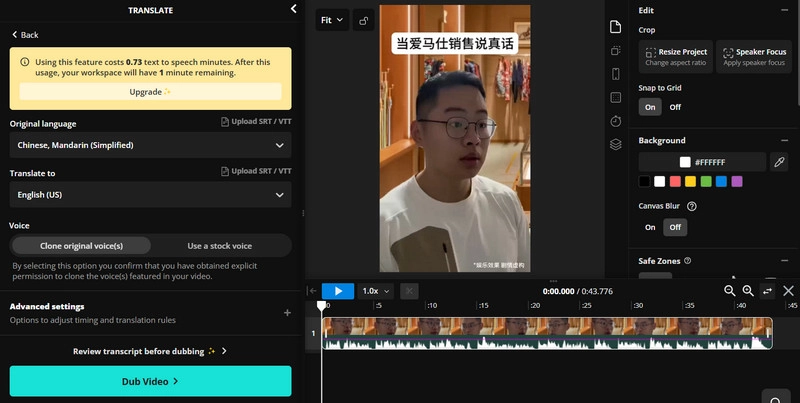Collapse the Translate panel with the chevron
This screenshot has height=403, width=800.
pyautogui.click(x=293, y=9)
